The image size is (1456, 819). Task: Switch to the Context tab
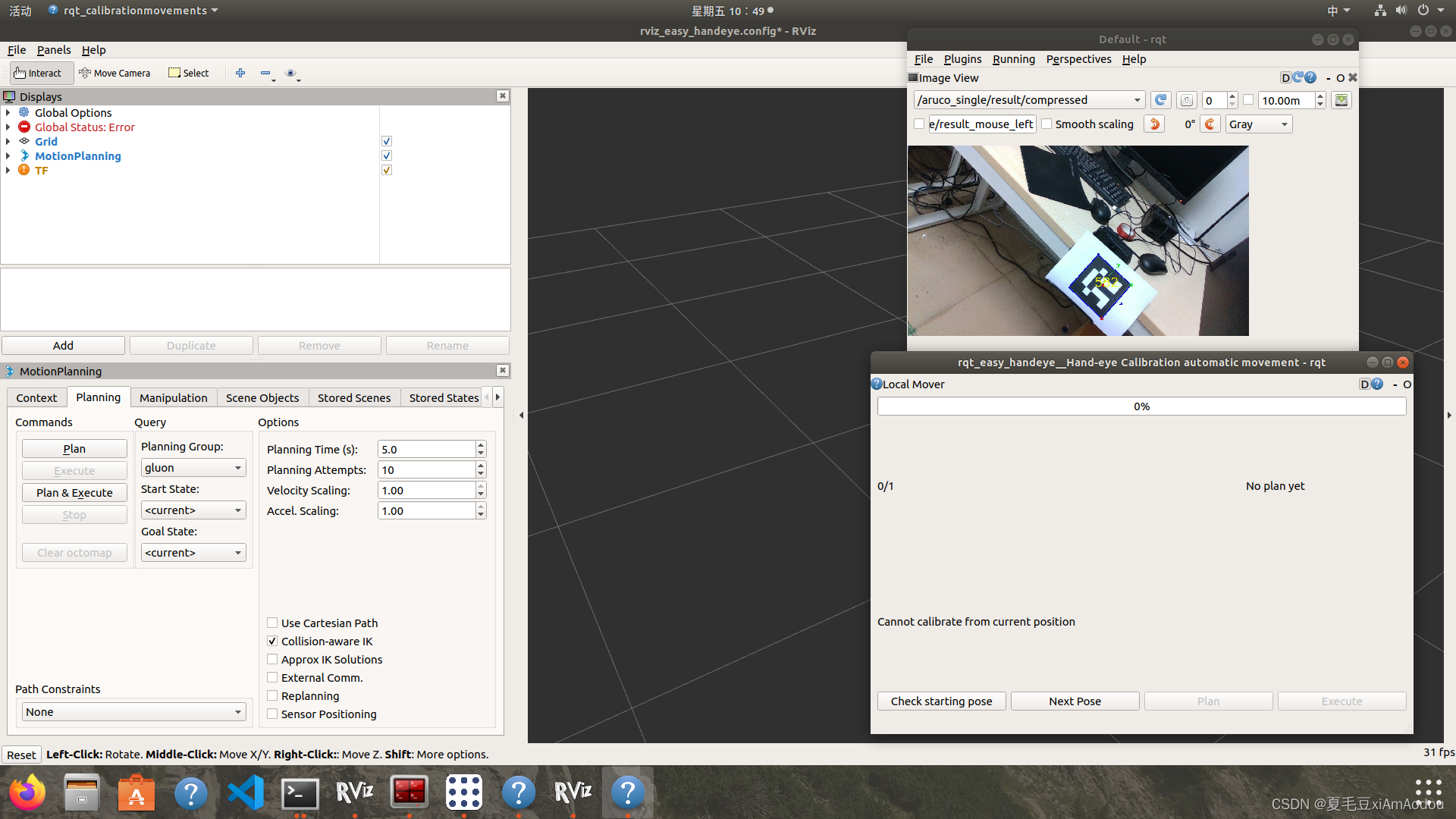coord(36,398)
